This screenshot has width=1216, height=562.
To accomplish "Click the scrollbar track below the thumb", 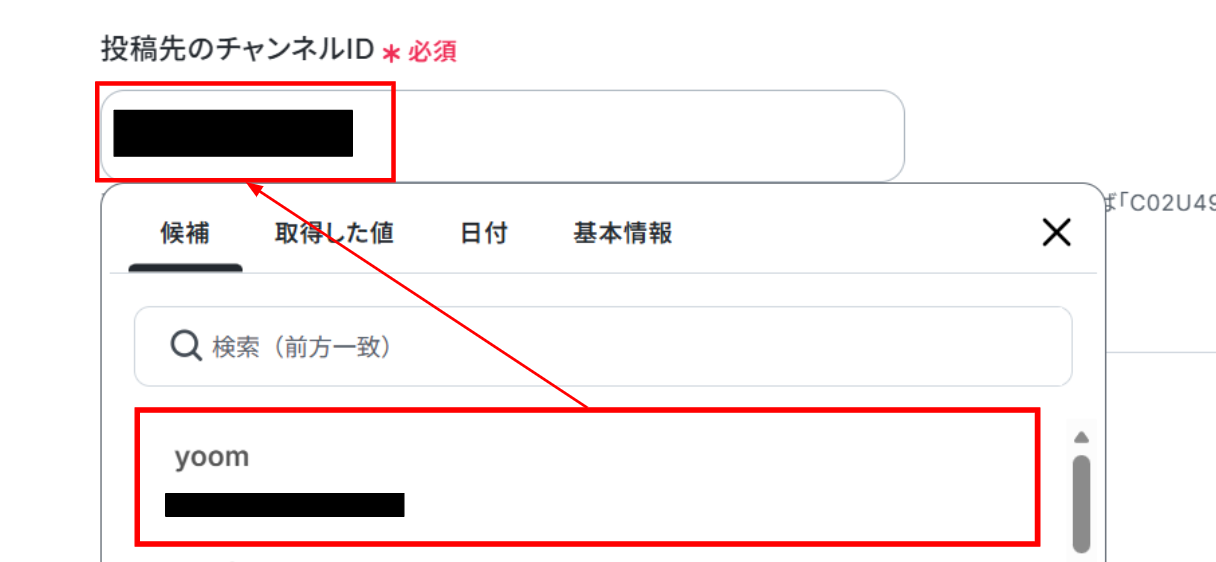I will 1081,557.
